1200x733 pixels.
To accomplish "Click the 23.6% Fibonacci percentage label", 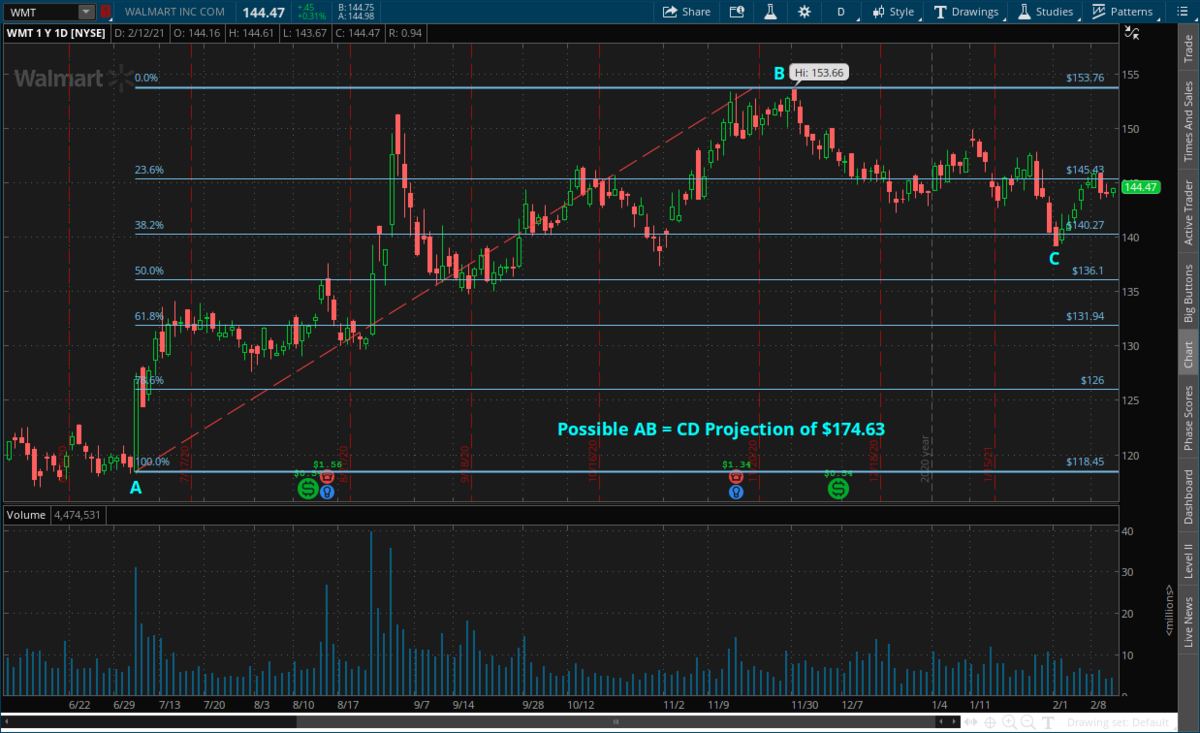I will click(149, 170).
